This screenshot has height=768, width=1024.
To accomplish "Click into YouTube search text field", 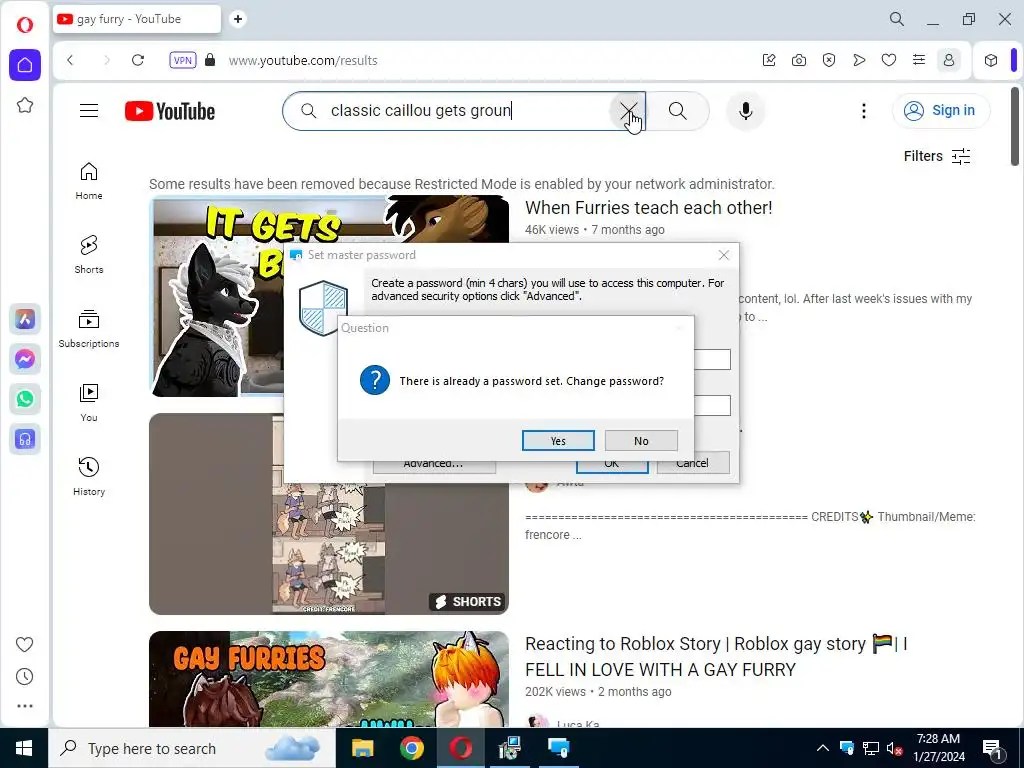I will tap(464, 111).
